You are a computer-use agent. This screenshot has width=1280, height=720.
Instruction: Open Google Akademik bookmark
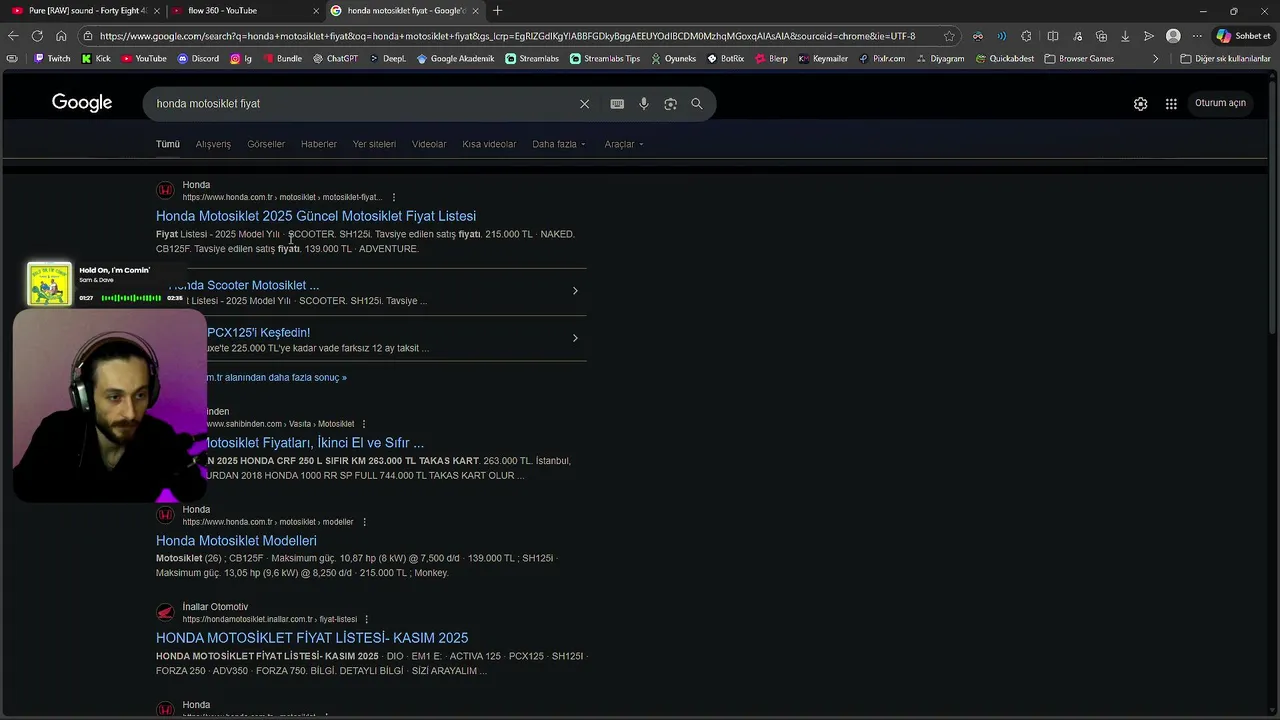455,59
